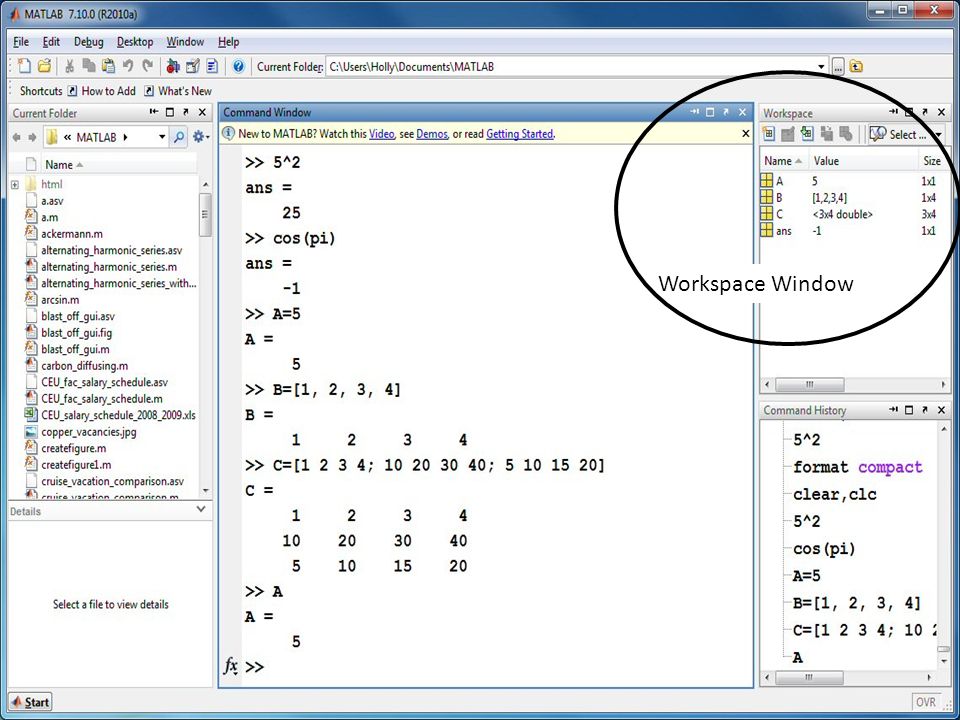Open the Desktop menu
Screen dimensions: 960x720
pos(135,42)
